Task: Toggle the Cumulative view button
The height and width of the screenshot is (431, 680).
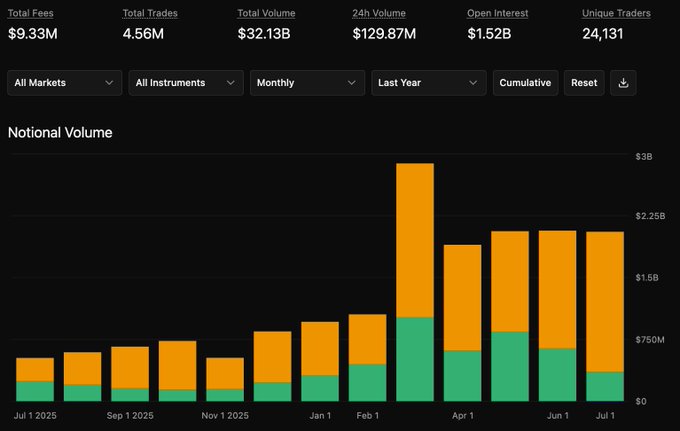Action: tap(525, 83)
